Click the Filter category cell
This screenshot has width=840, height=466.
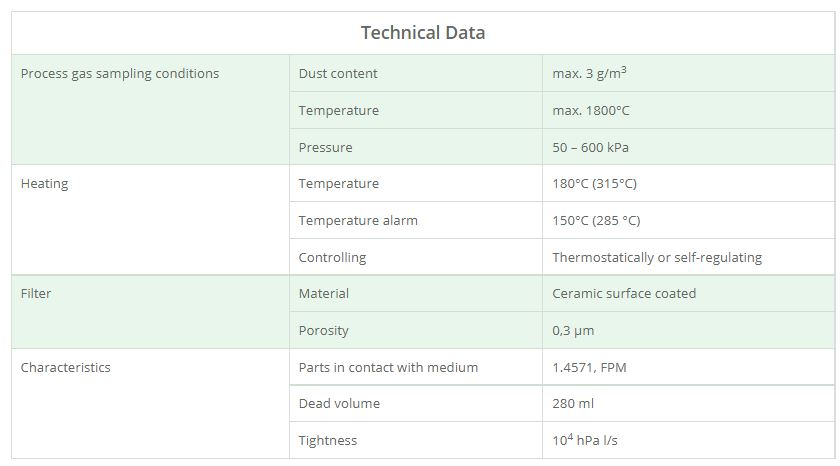[x=35, y=294]
